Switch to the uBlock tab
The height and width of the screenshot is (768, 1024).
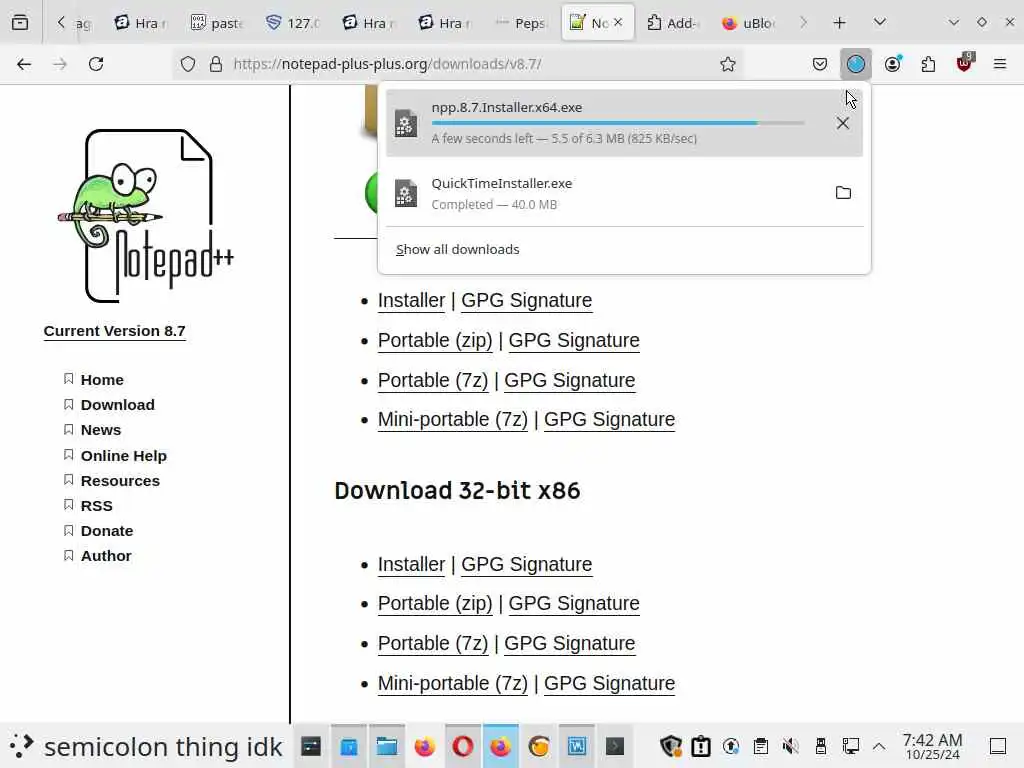pyautogui.click(x=748, y=23)
